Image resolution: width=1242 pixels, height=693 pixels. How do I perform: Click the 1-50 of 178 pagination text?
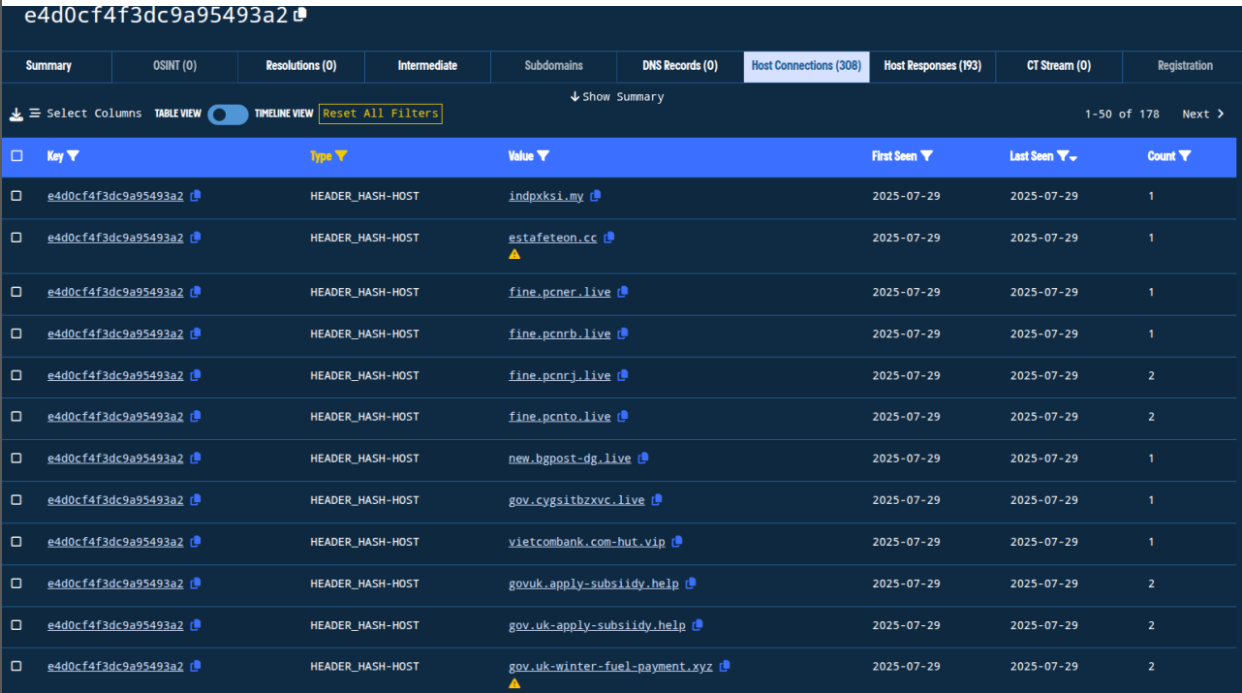pos(1122,114)
